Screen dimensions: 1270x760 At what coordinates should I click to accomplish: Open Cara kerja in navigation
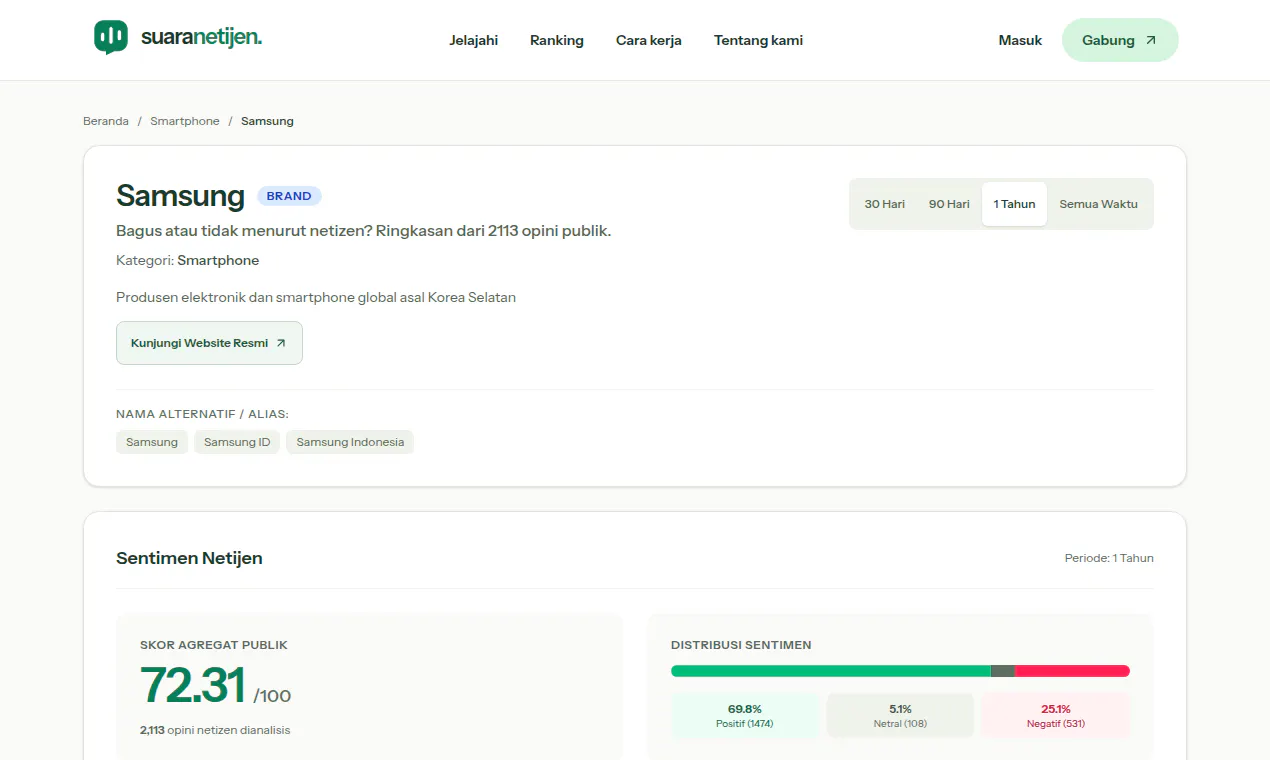point(649,41)
